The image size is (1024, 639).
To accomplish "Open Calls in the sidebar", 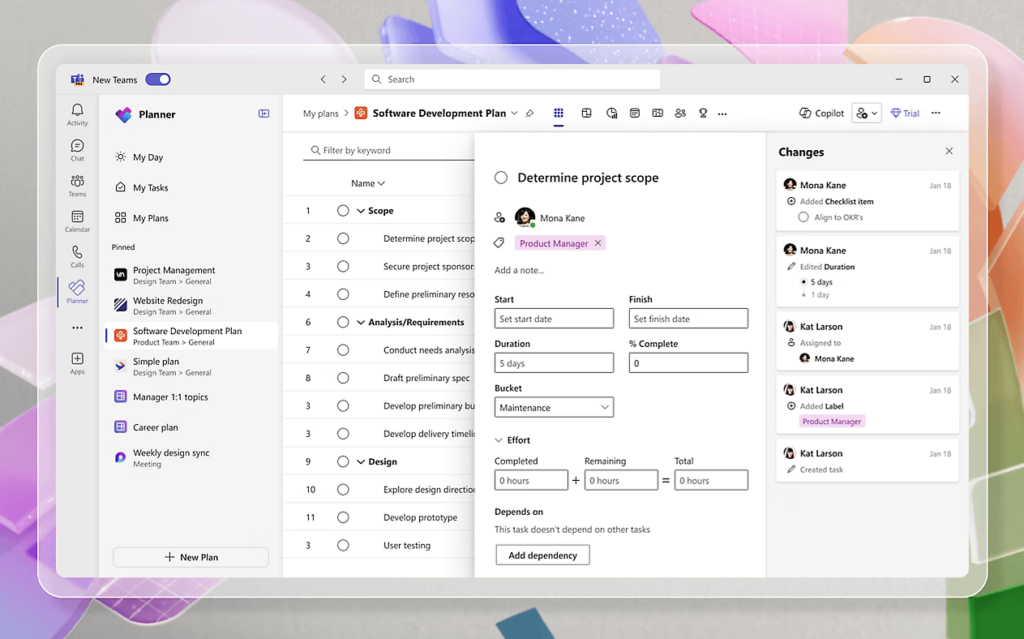I will point(77,256).
